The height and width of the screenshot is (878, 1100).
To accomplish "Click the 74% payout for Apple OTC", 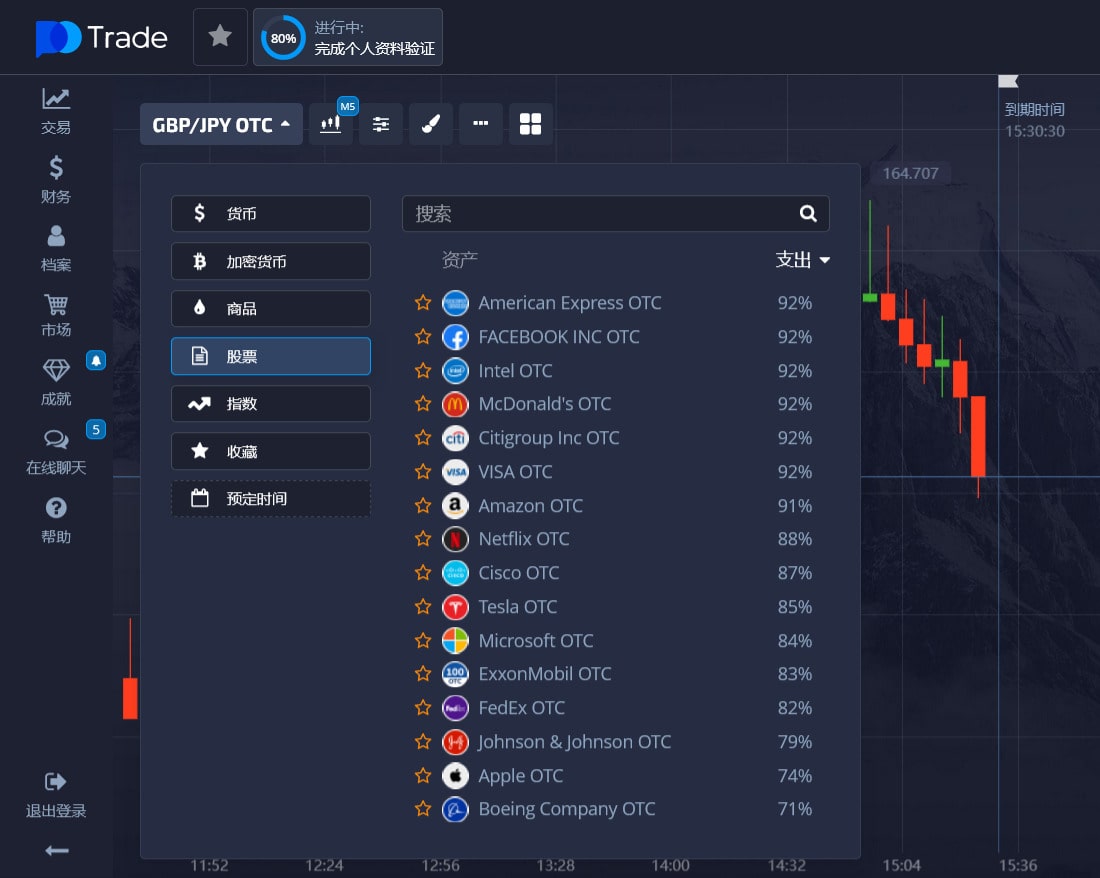I will coord(795,776).
